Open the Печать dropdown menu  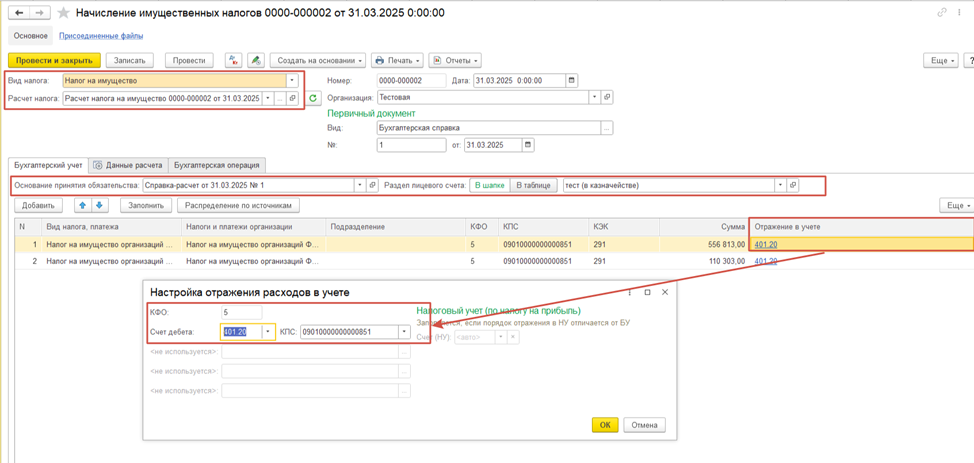pyautogui.click(x=398, y=60)
